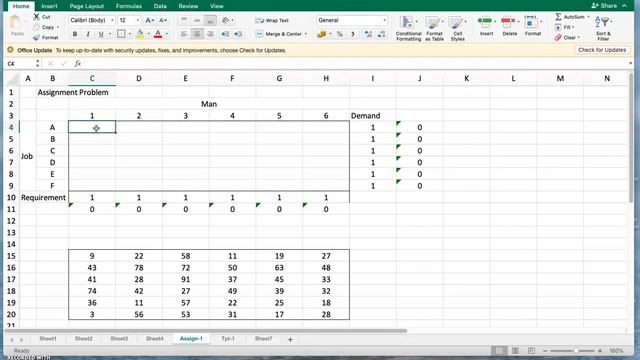Increase font size with the large A
Viewport: 640px width, 360px height.
tap(149, 20)
